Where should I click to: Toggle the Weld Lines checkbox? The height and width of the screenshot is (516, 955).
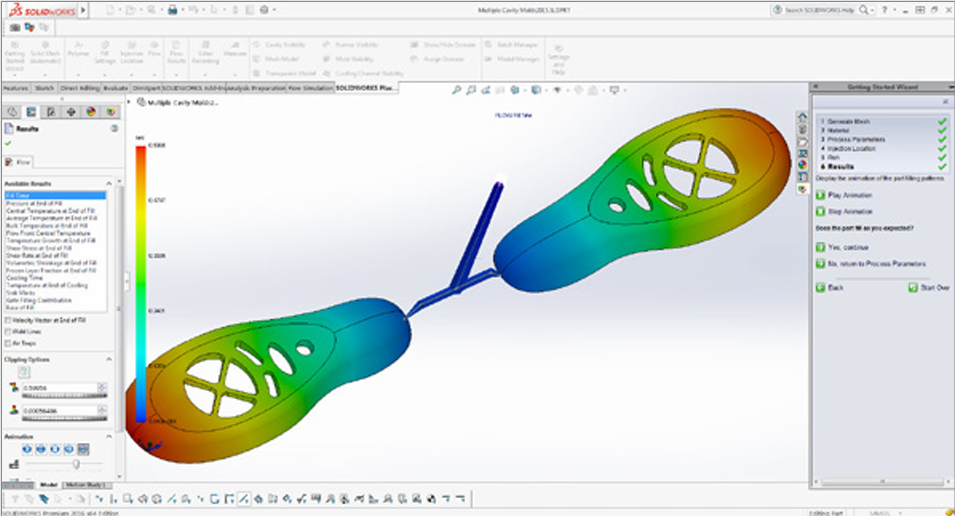[x=9, y=331]
